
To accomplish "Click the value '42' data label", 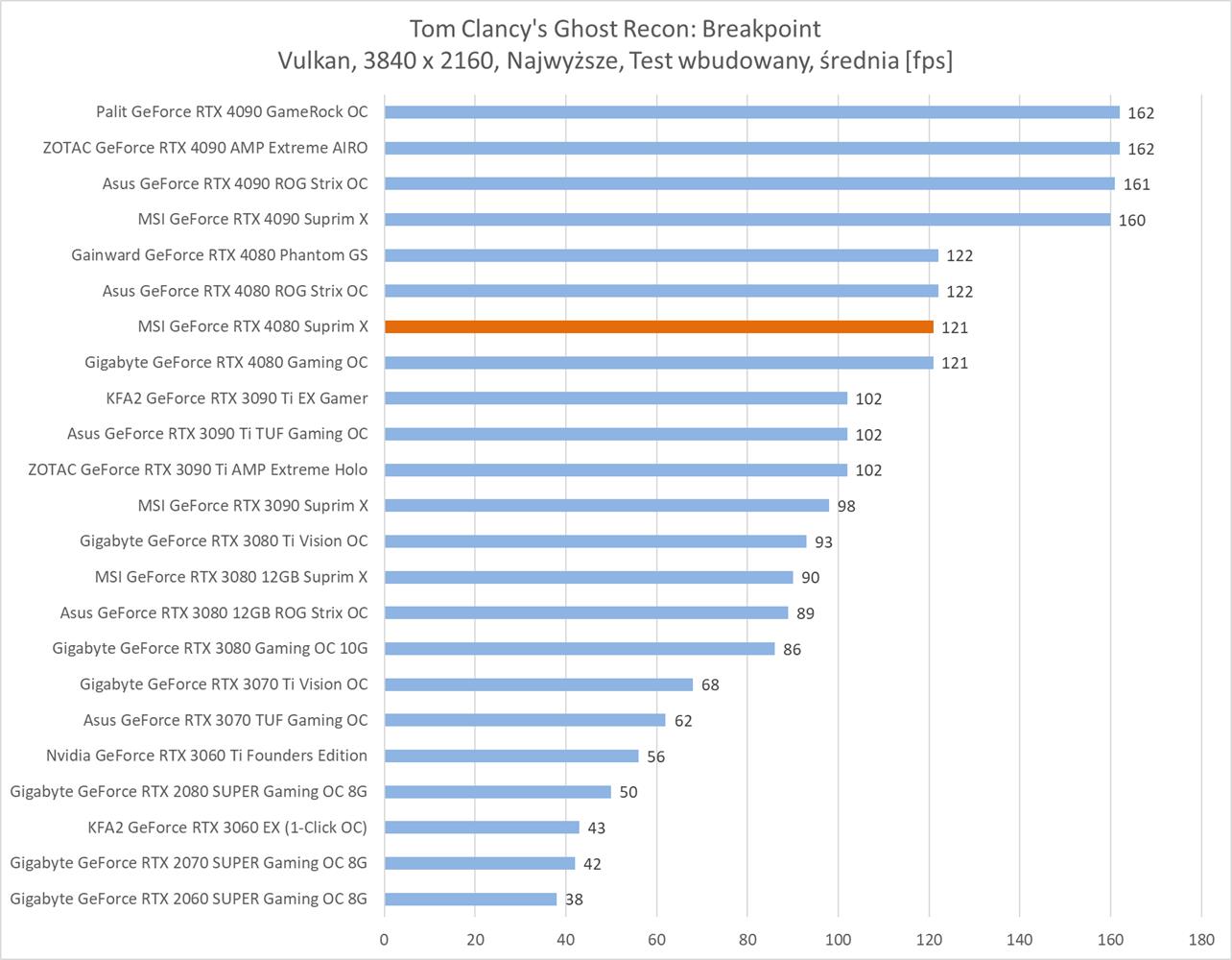I will (592, 864).
